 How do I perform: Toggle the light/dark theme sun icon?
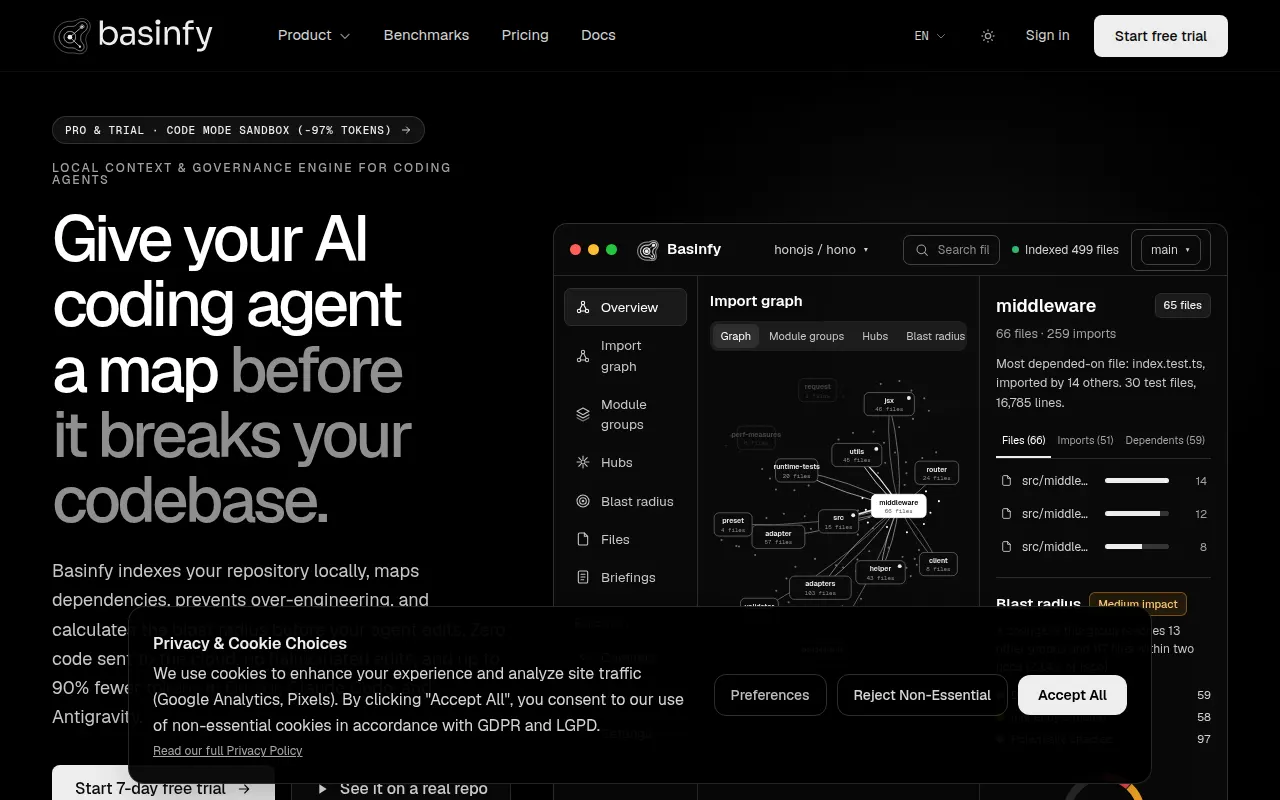click(x=988, y=36)
